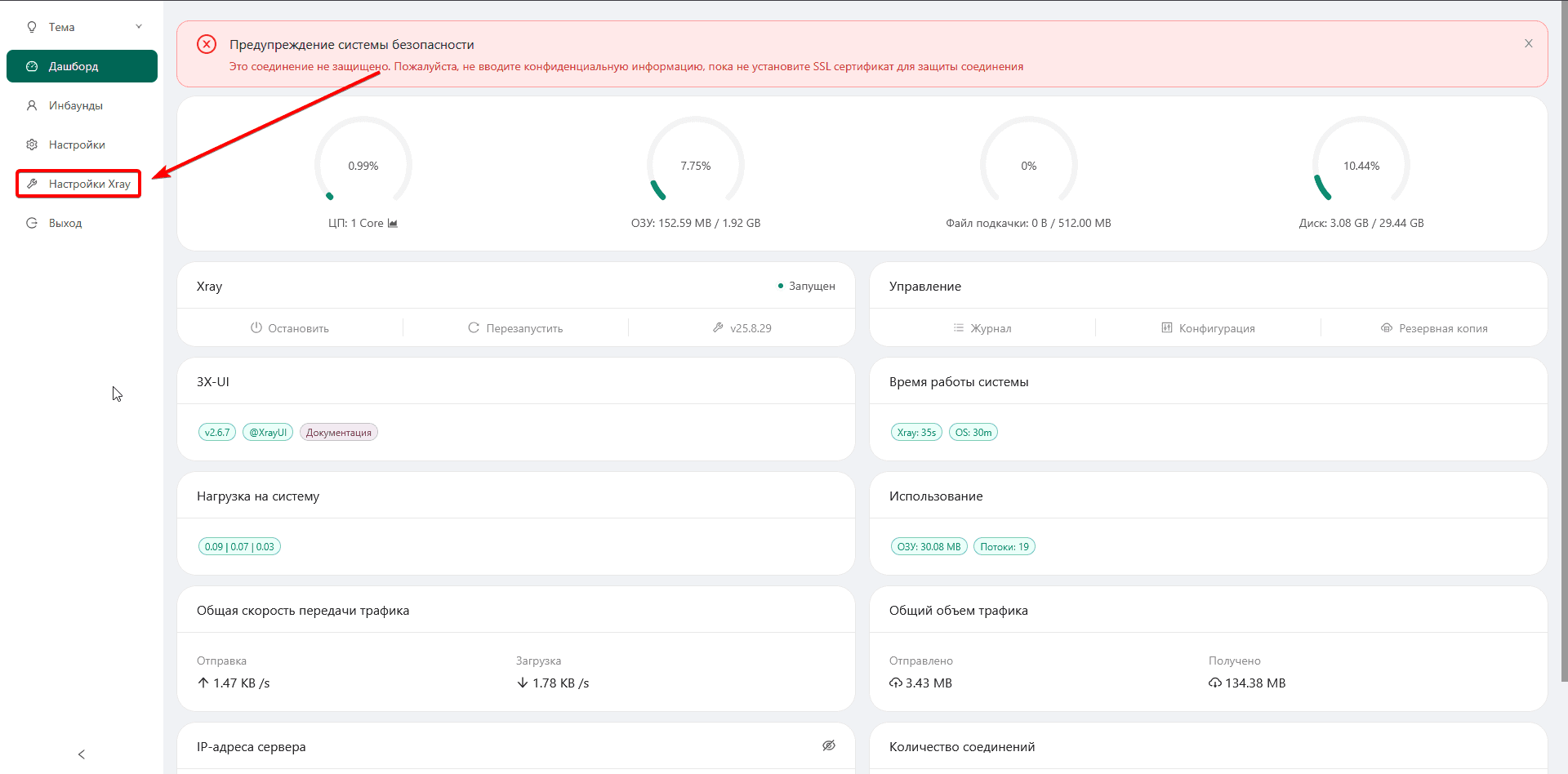Open the Инбаунды menu item
Screen dimensions: 1568x774
[75, 105]
